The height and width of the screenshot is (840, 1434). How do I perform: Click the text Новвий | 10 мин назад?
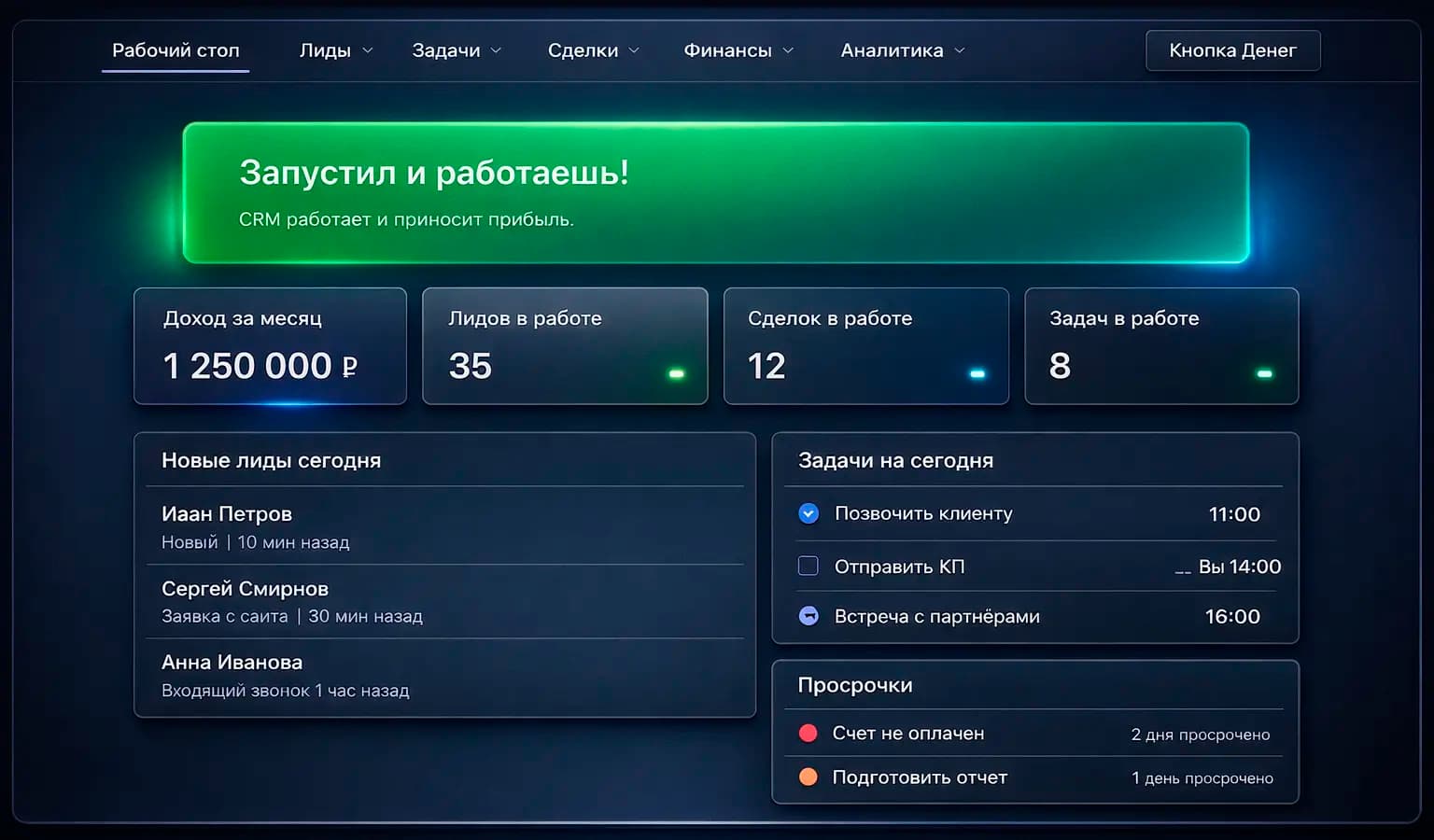[x=255, y=542]
